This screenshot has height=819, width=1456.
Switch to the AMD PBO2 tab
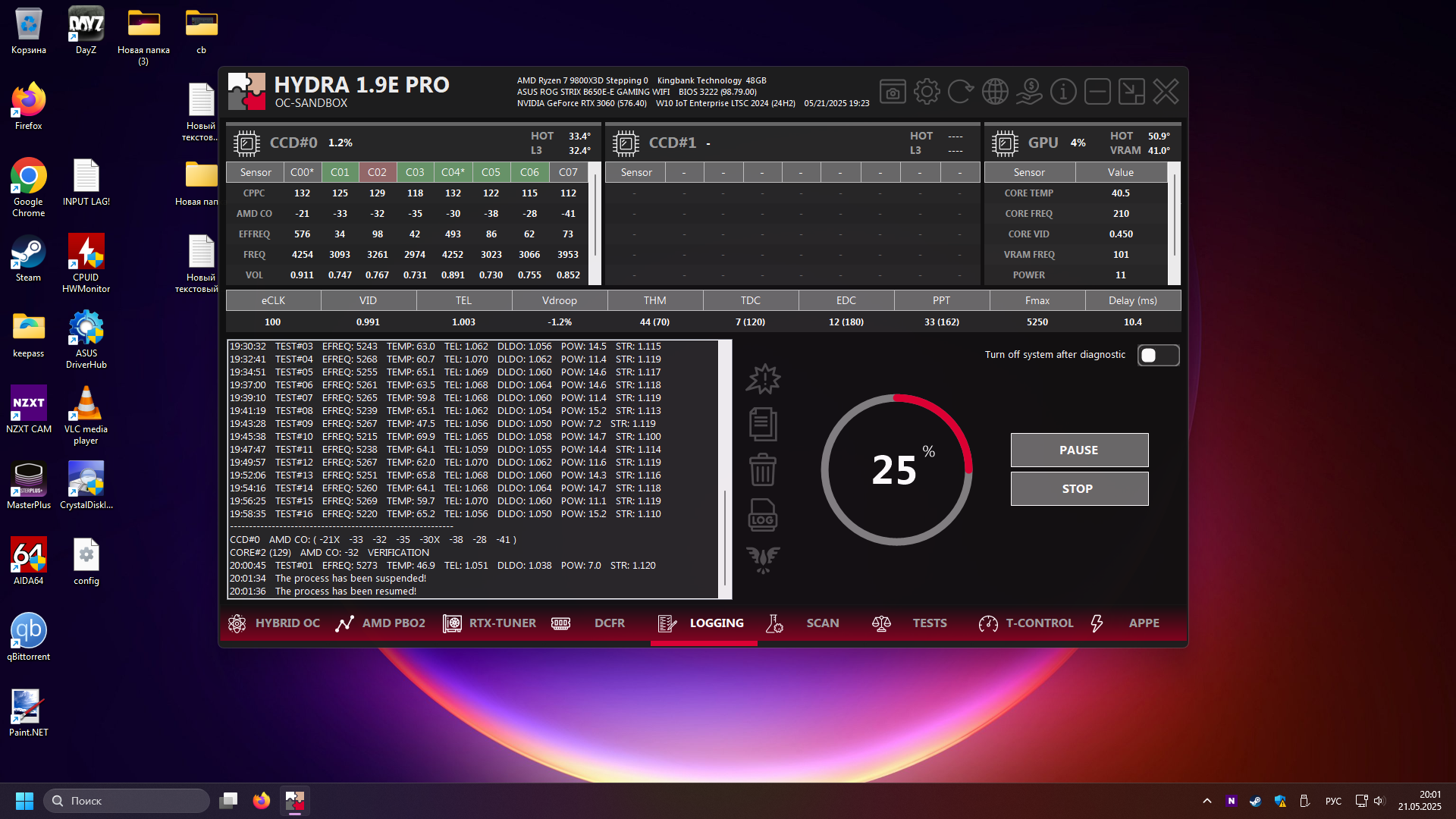click(381, 623)
